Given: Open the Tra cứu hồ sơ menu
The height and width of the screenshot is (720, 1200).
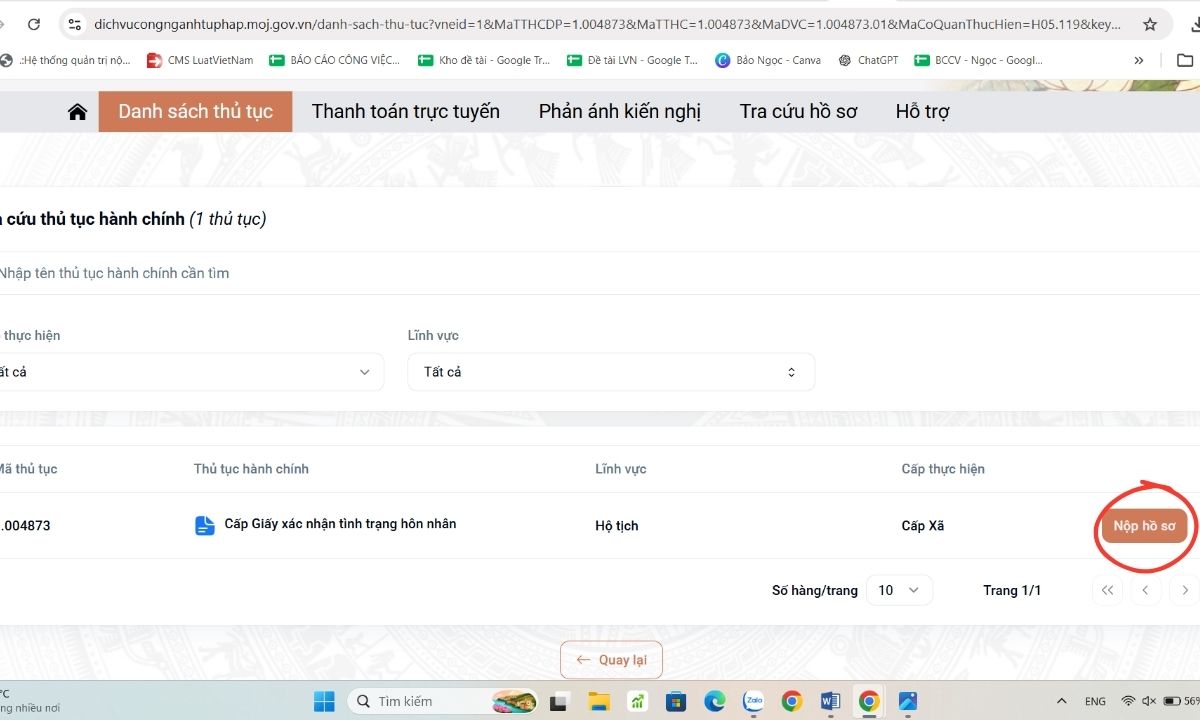Looking at the screenshot, I should [x=798, y=111].
